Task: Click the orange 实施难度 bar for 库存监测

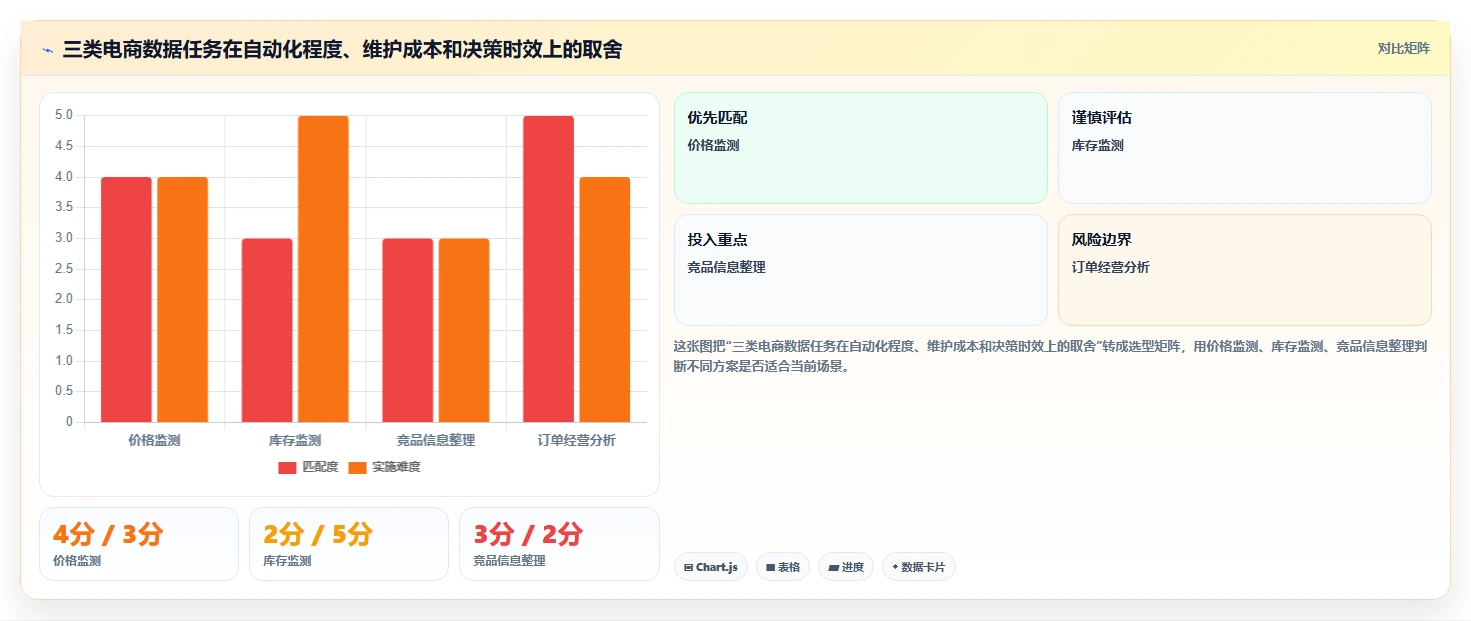Action: pos(323,269)
